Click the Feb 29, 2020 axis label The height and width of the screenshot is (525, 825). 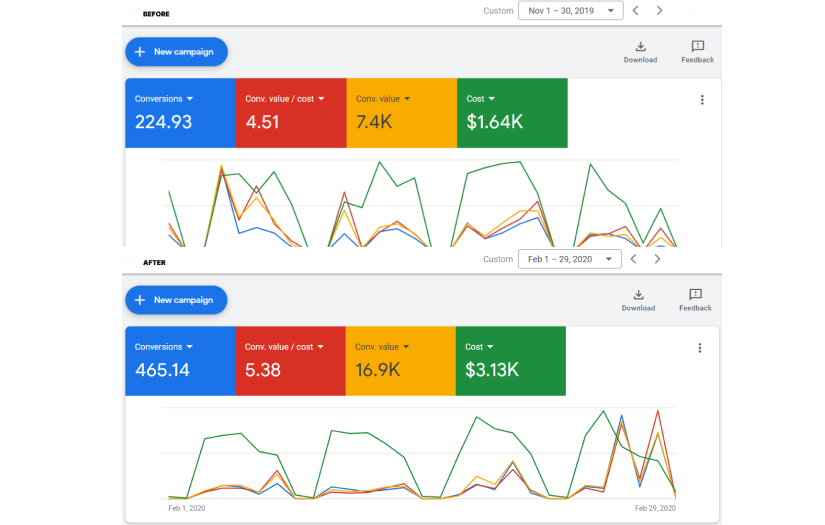click(x=655, y=508)
